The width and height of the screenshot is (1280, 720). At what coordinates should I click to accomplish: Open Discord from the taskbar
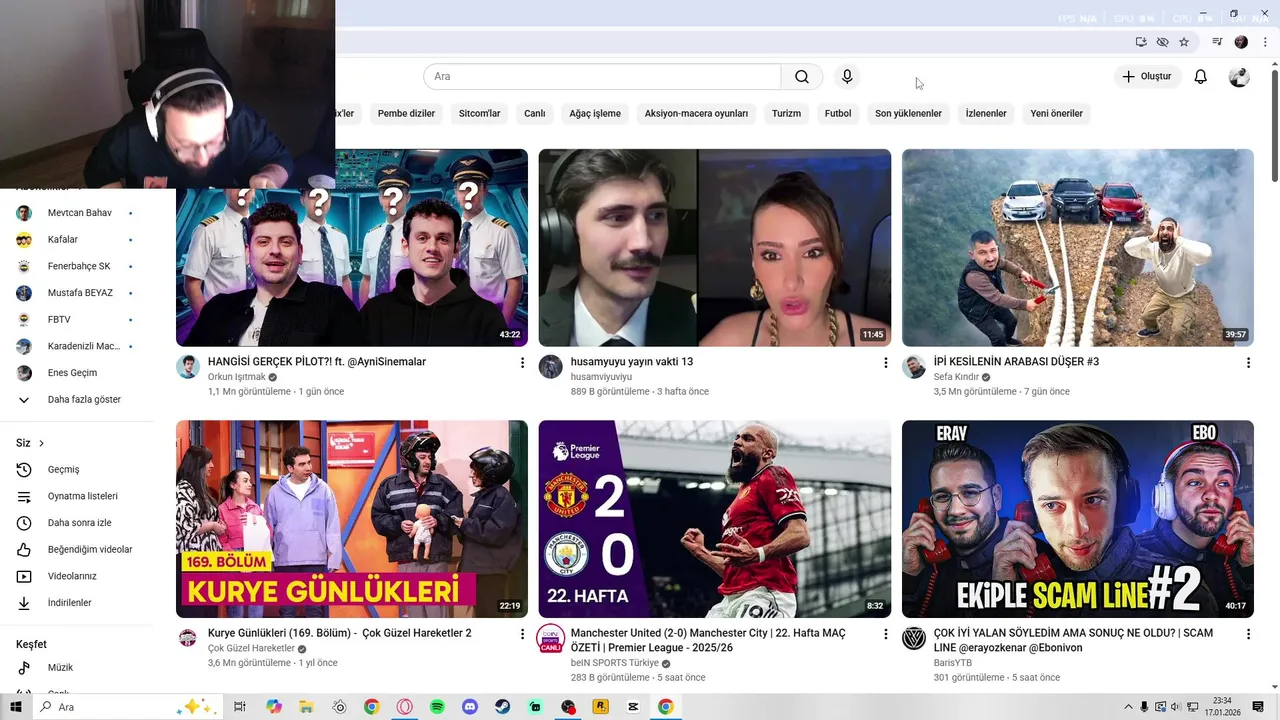tap(470, 707)
